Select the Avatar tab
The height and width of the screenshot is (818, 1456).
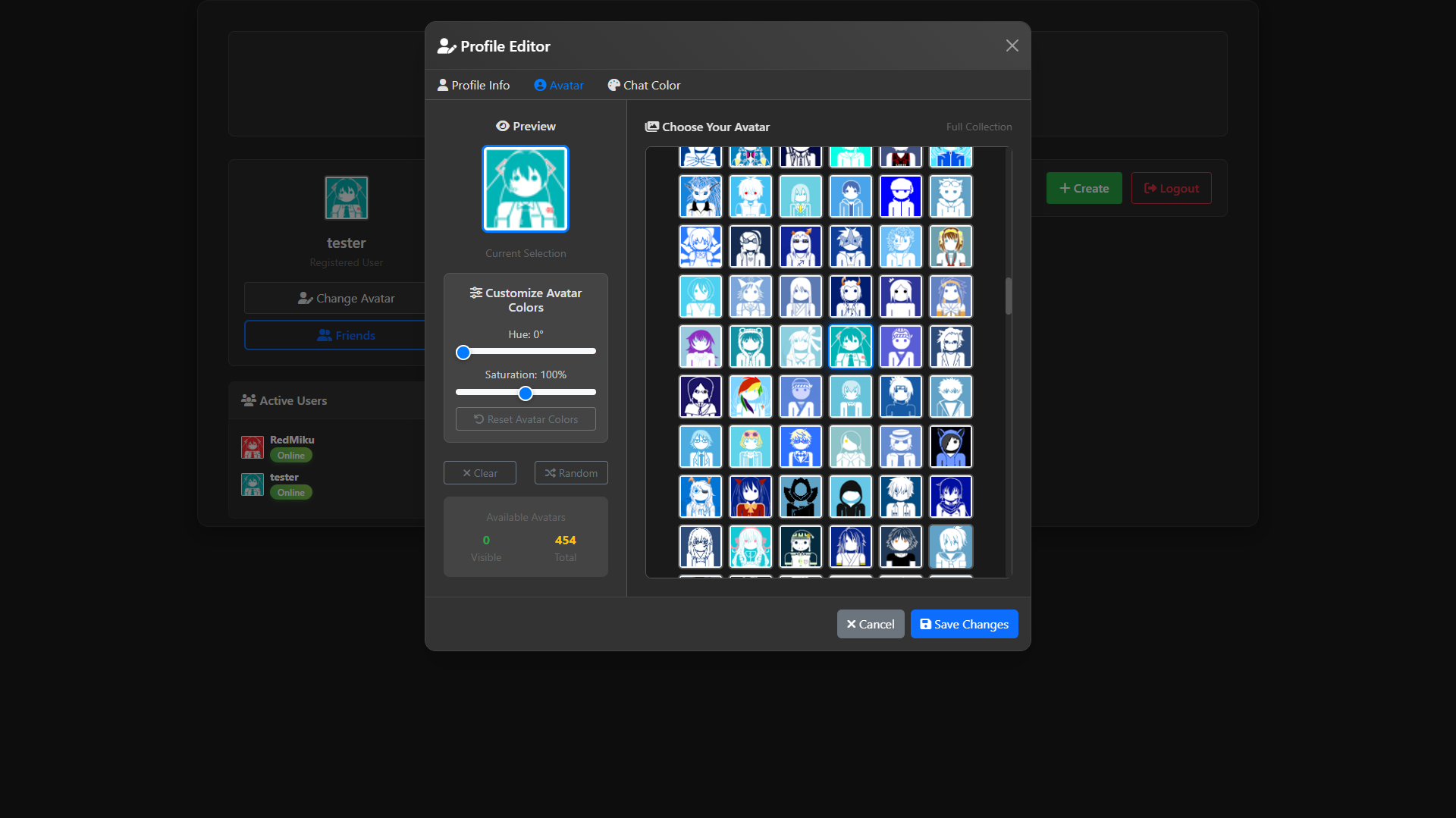[559, 86]
